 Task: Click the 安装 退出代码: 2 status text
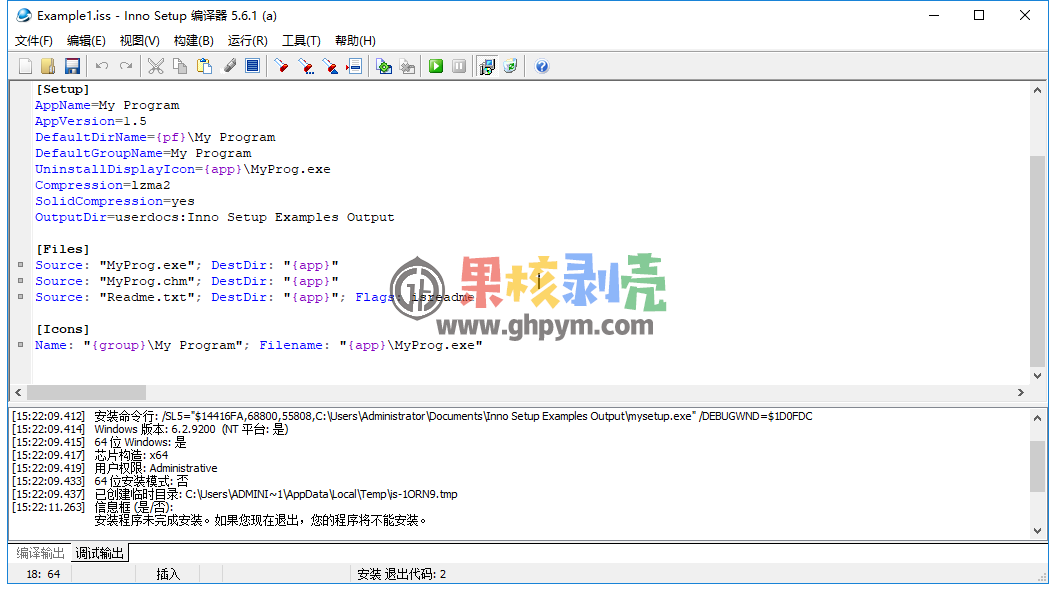(401, 574)
